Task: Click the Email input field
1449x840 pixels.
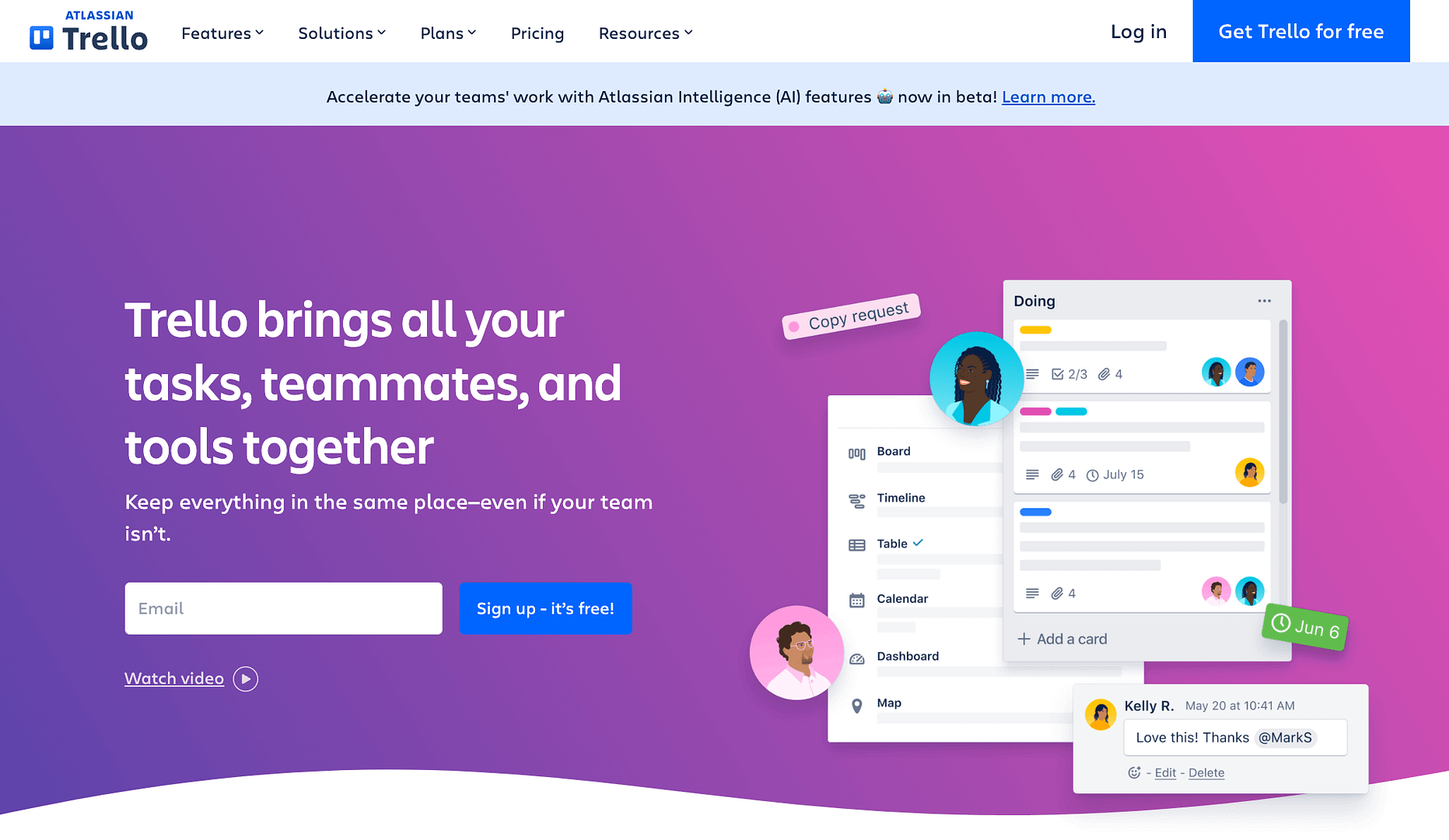Action: tap(283, 608)
